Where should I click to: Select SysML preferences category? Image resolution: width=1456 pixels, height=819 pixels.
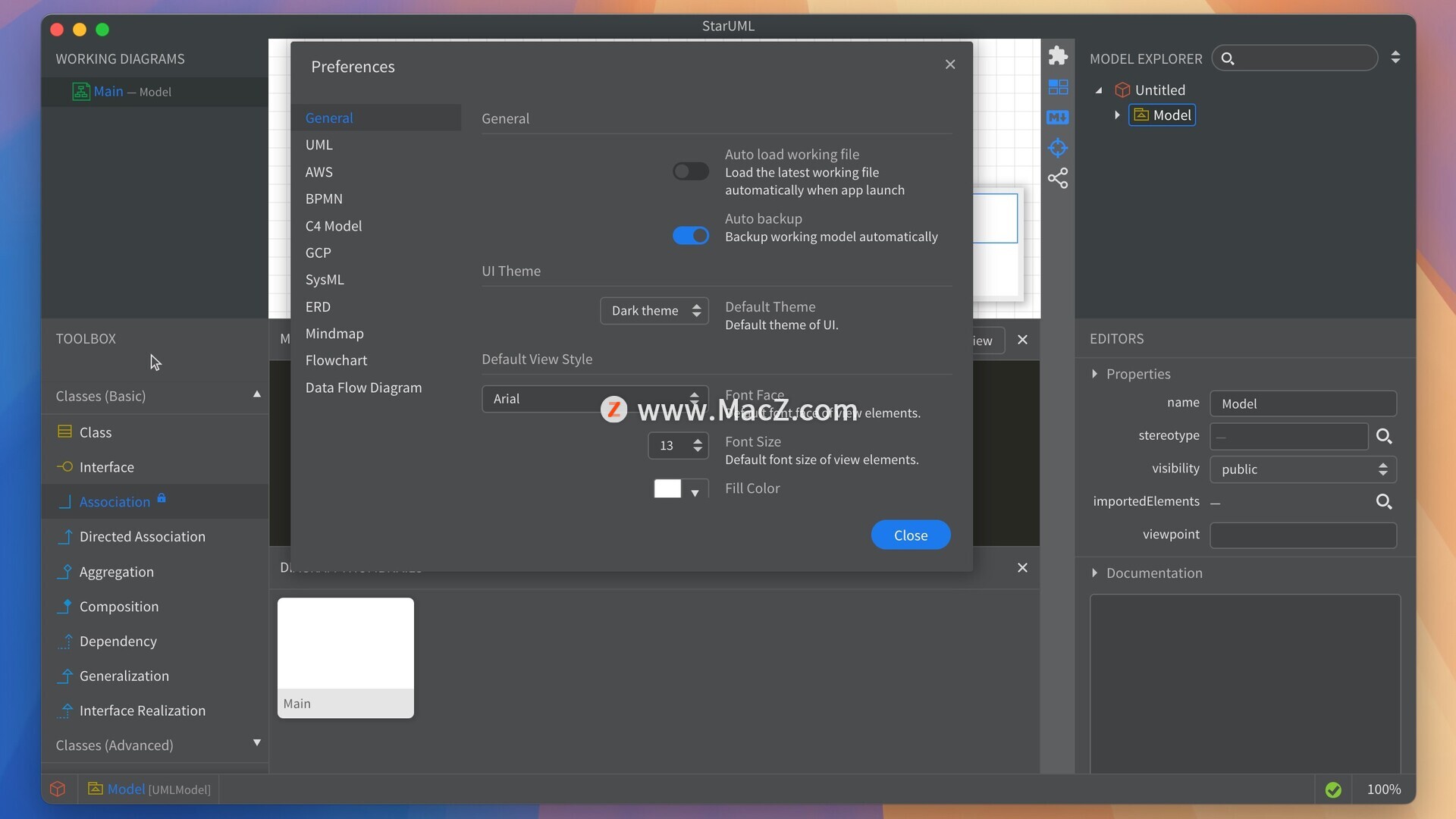point(376,280)
